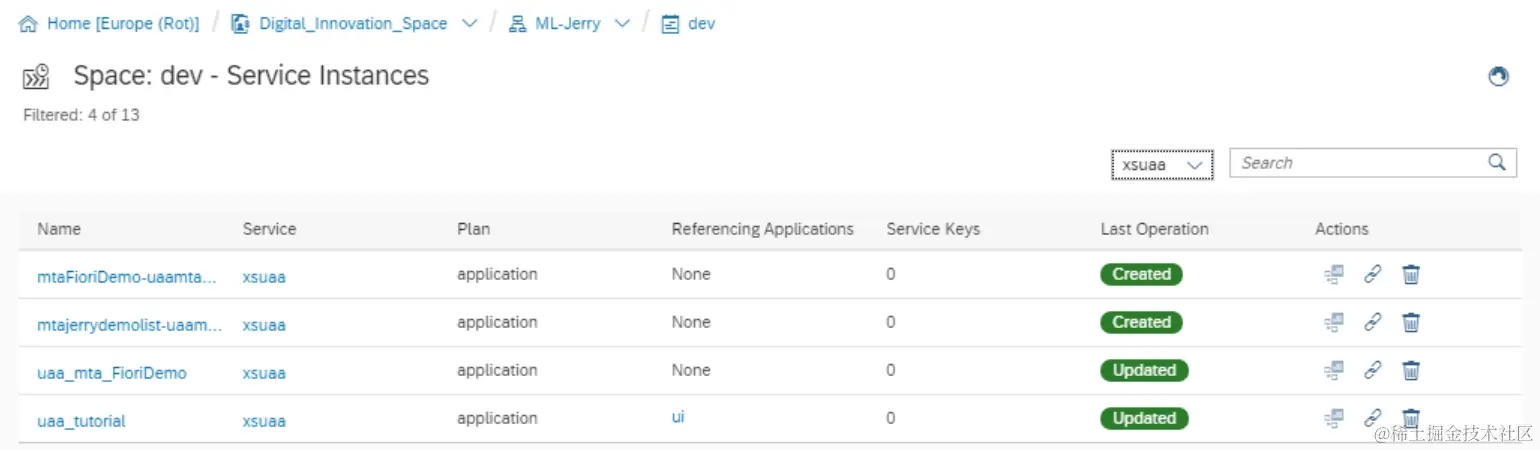This screenshot has height=450, width=1540.
Task: Open the uaa_tutorial instance link
Action: 81,421
